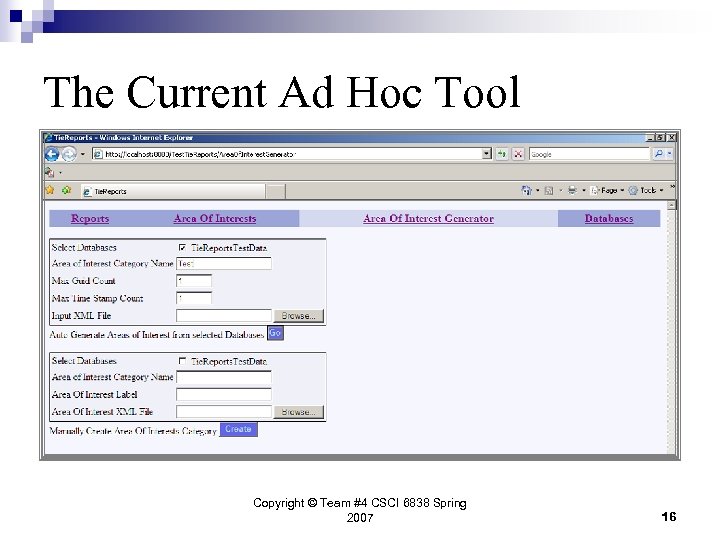Open the Feeds icon dropdown arrow
Image resolution: width=720 pixels, height=540 pixels.
tap(561, 191)
